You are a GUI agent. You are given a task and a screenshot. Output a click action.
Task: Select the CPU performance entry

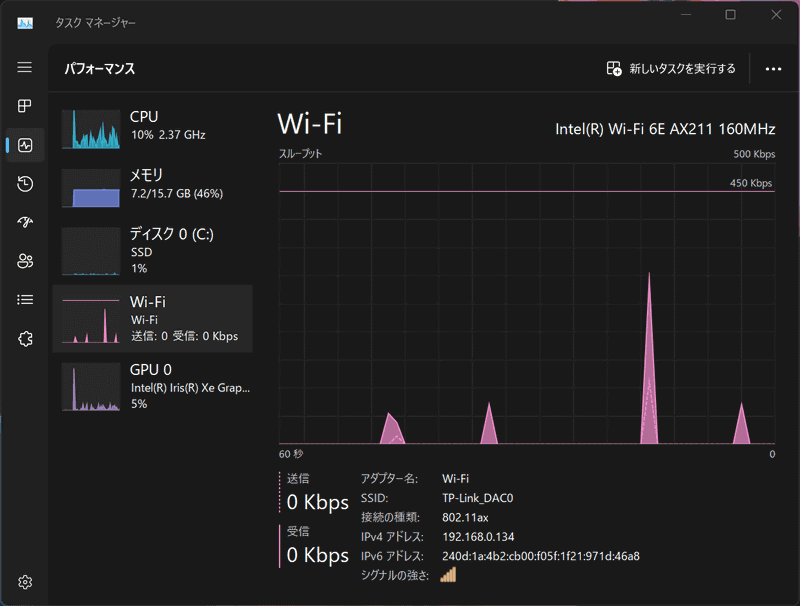[152, 127]
